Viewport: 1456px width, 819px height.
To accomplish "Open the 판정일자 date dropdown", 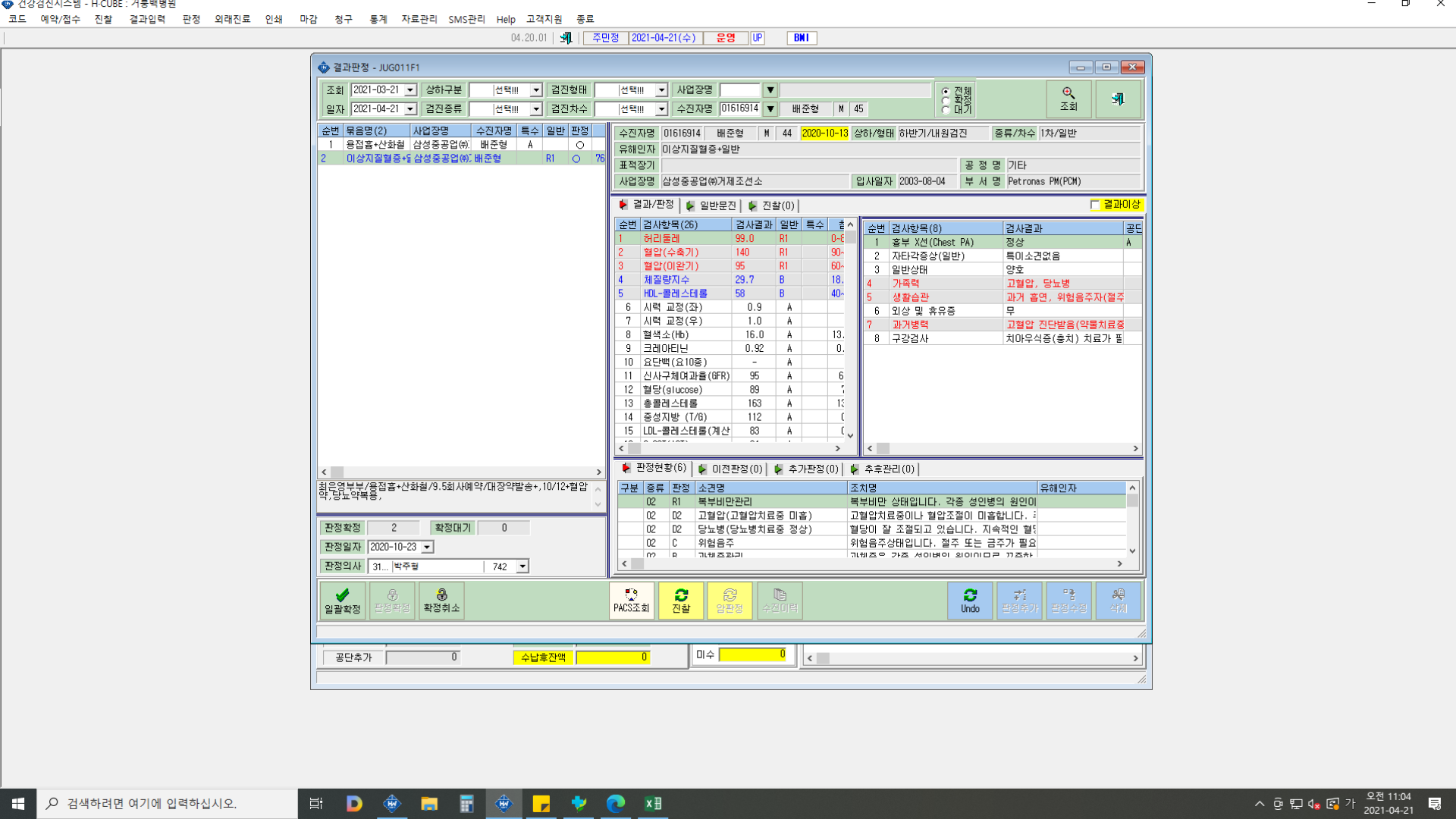I will click(x=427, y=547).
